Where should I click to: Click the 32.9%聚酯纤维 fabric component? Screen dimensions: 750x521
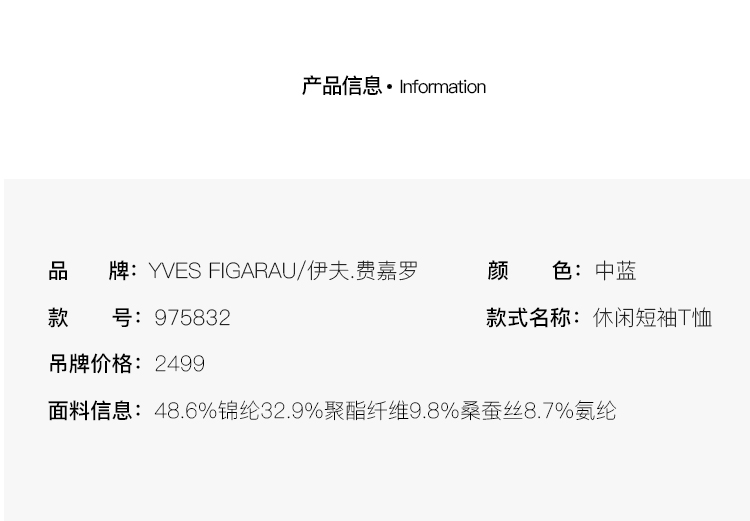(334, 411)
